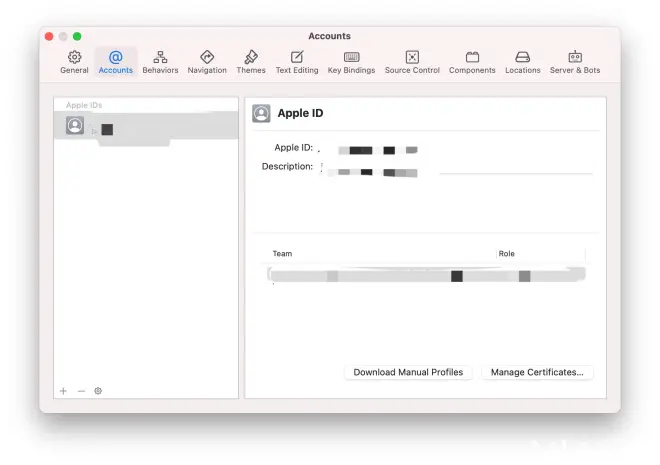Go to Text Editing preferences
Image resolution: width=660 pixels, height=465 pixels.
(297, 62)
